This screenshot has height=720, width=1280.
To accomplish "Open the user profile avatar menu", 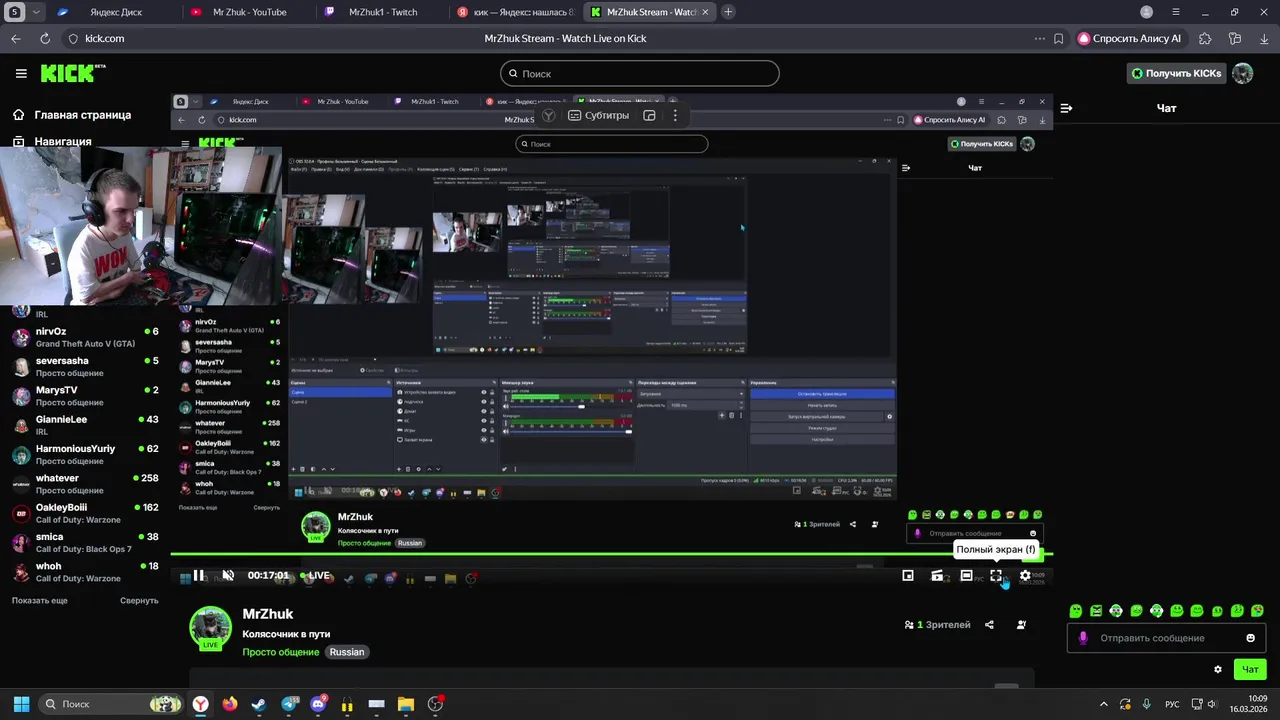I will click(1243, 73).
